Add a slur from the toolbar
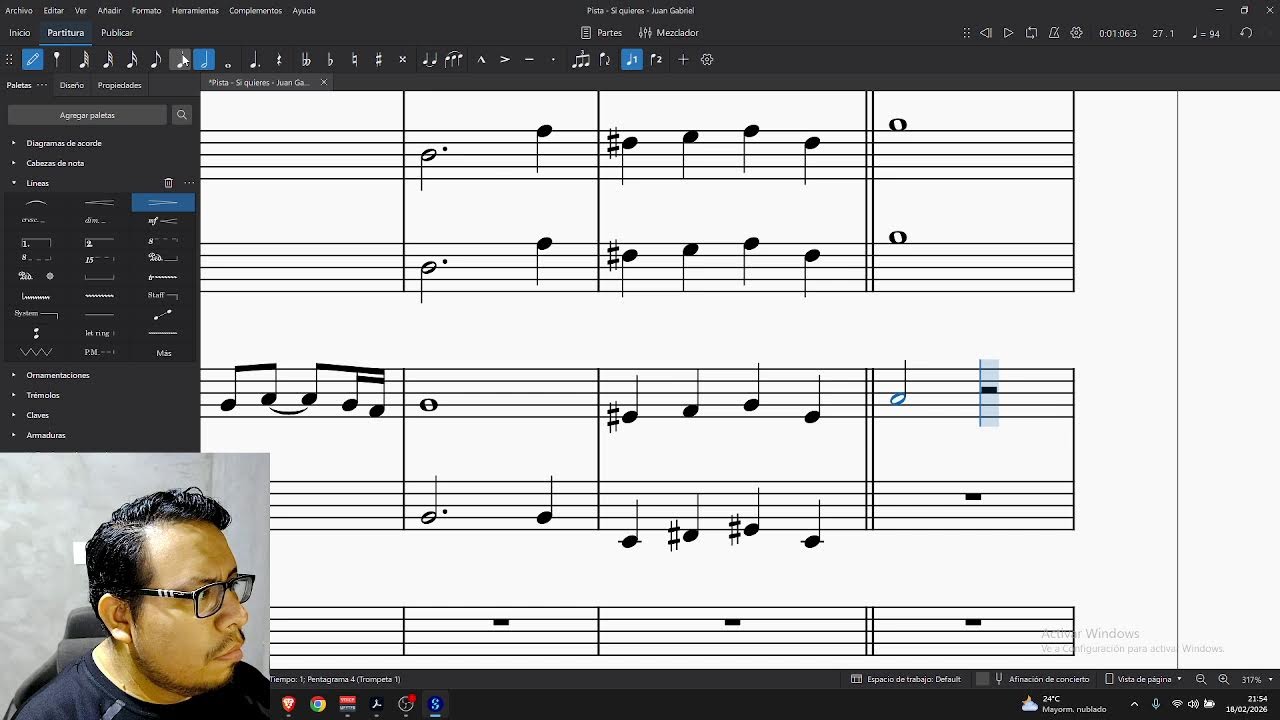The image size is (1280, 720). (453, 60)
